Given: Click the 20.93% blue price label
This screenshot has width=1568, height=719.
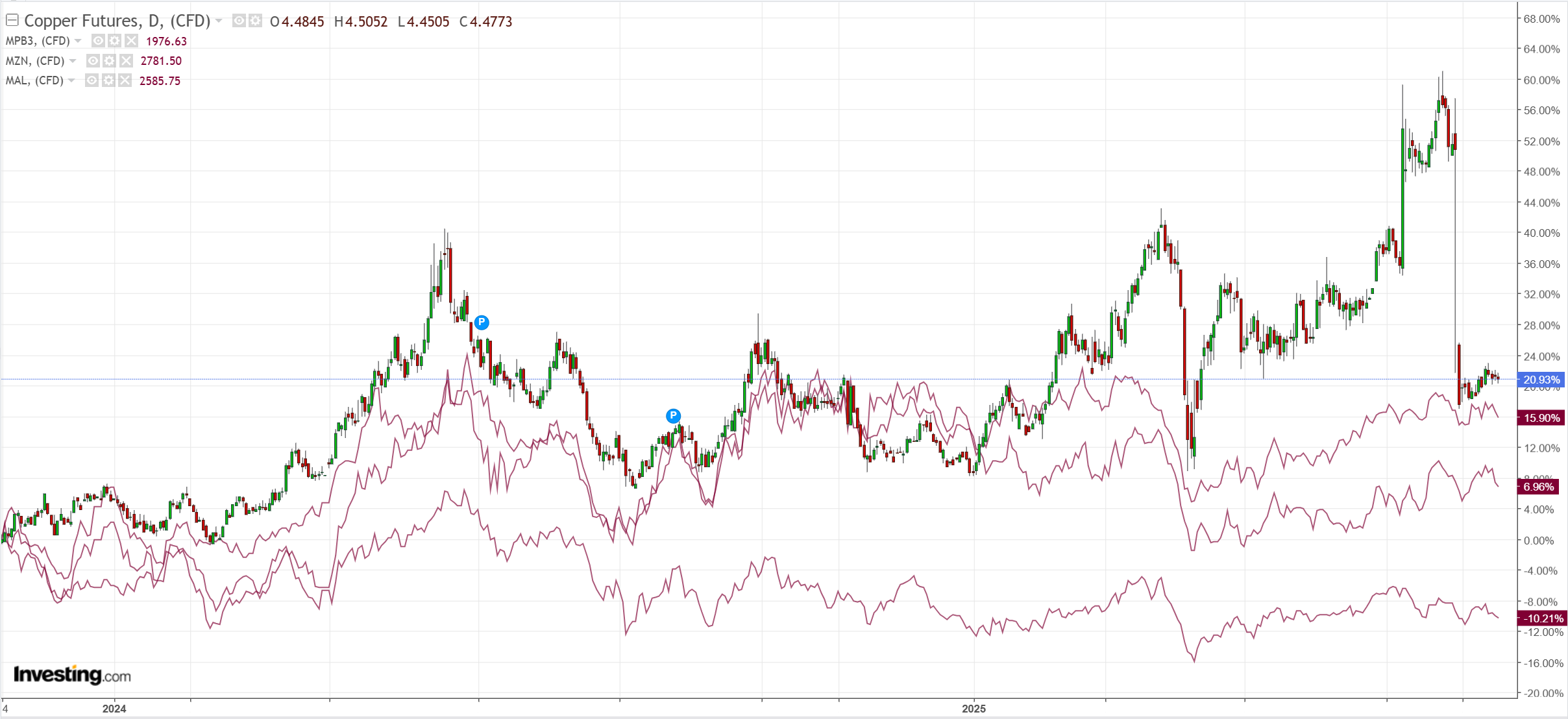Looking at the screenshot, I should pos(1541,380).
